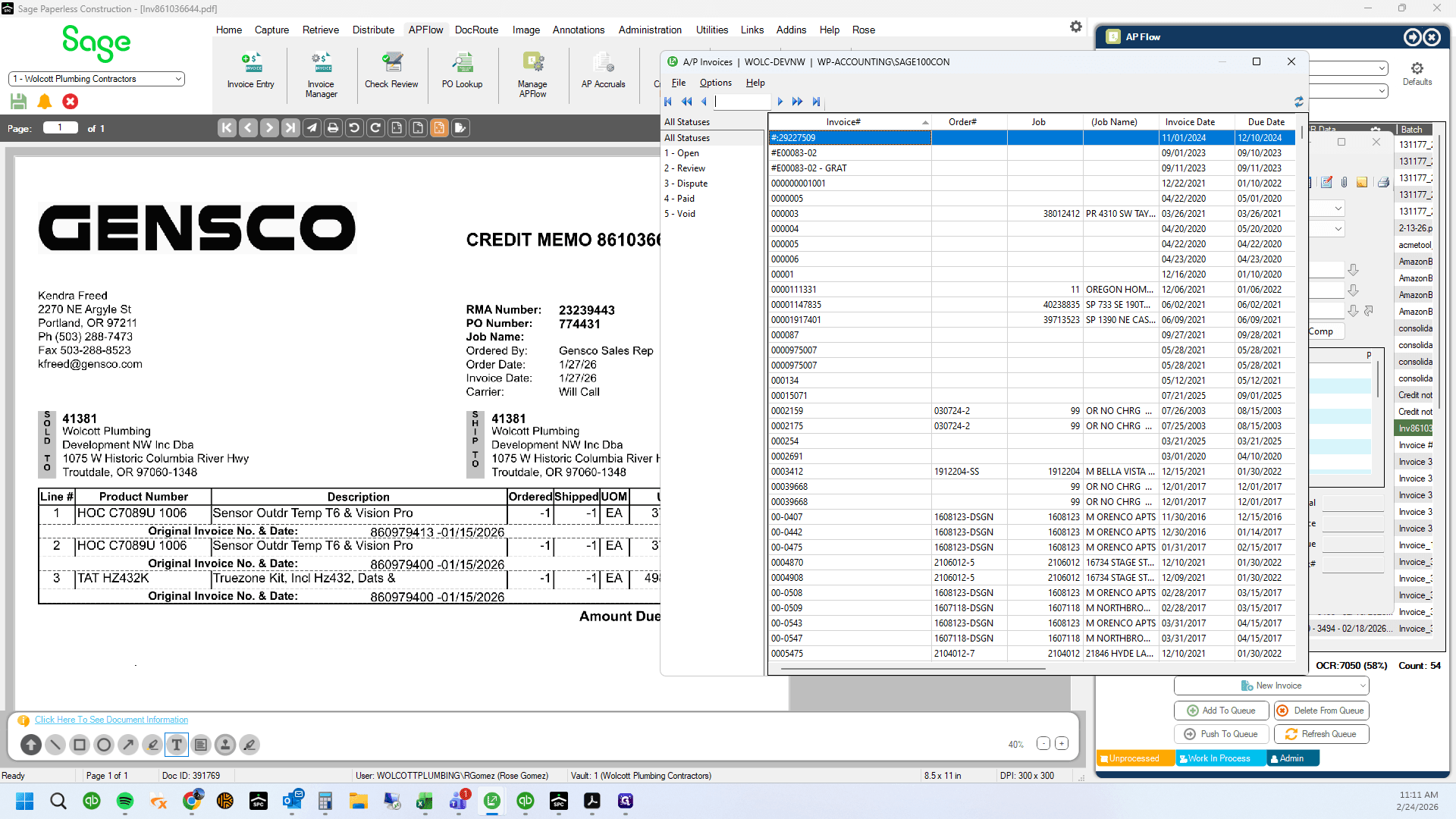Screen dimensions: 1456x819
Task: Select the line annotation tool
Action: point(55,745)
